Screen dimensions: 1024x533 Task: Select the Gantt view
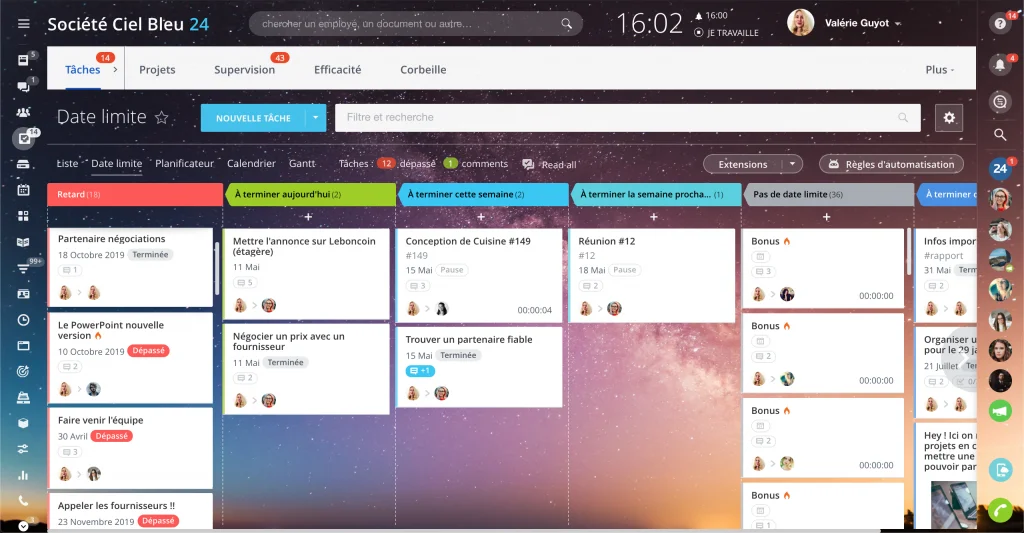tap(302, 164)
